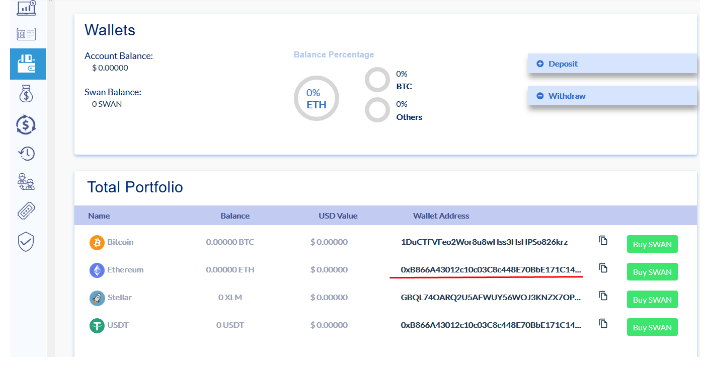Open the dashboard chart icon in sidebar

coord(27,8)
